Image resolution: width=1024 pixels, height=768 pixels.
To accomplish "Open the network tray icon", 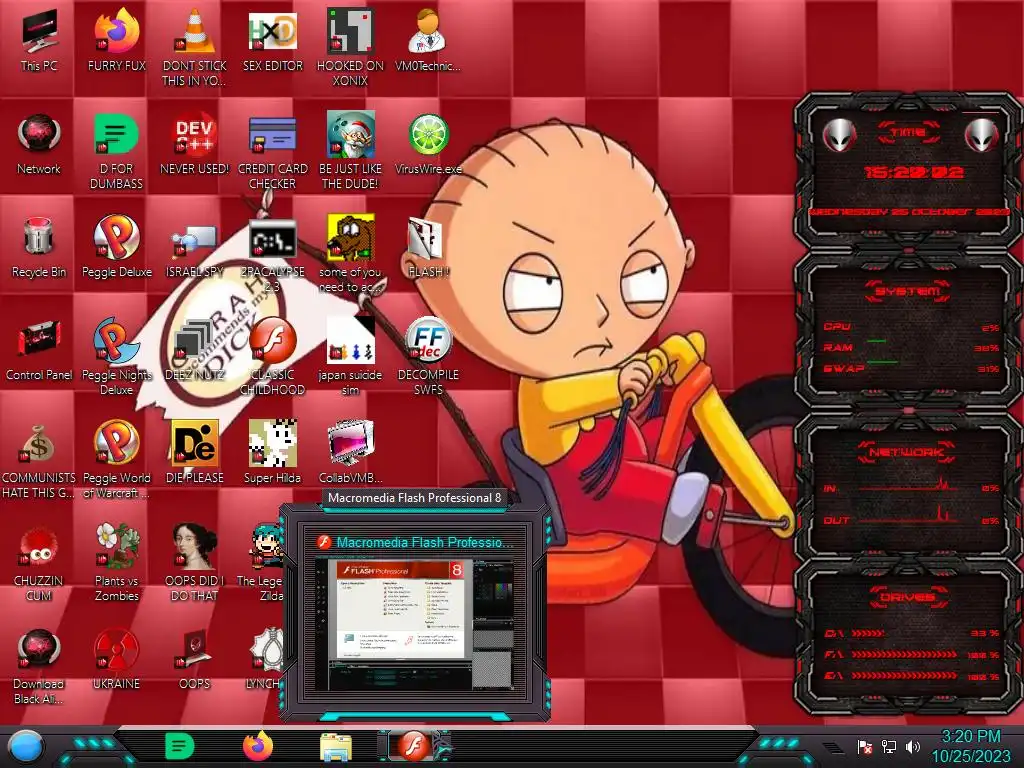I will (x=889, y=746).
